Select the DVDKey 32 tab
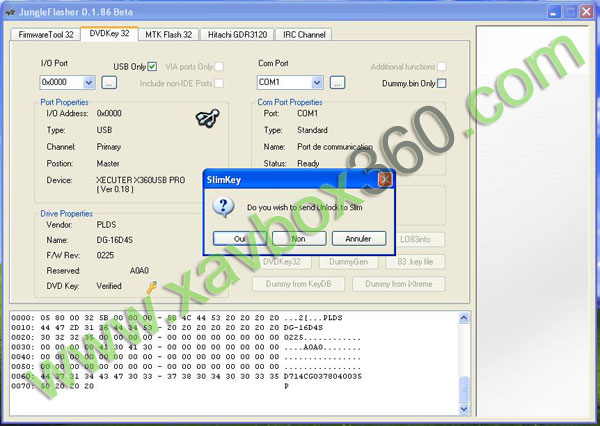600x426 pixels. pyautogui.click(x=109, y=33)
